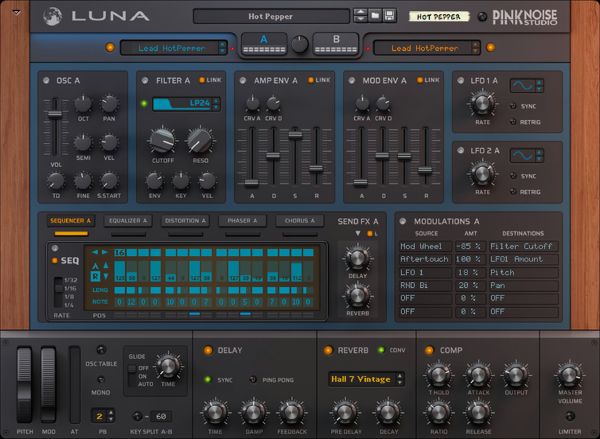Click the filter RESO knob
Image resolution: width=600 pixels, height=439 pixels.
pos(200,140)
